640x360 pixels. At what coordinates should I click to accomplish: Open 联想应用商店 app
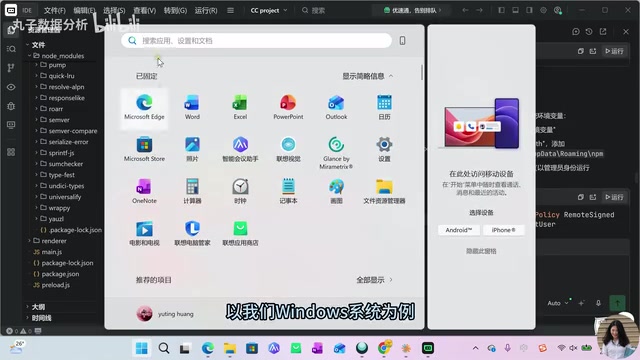tap(240, 233)
